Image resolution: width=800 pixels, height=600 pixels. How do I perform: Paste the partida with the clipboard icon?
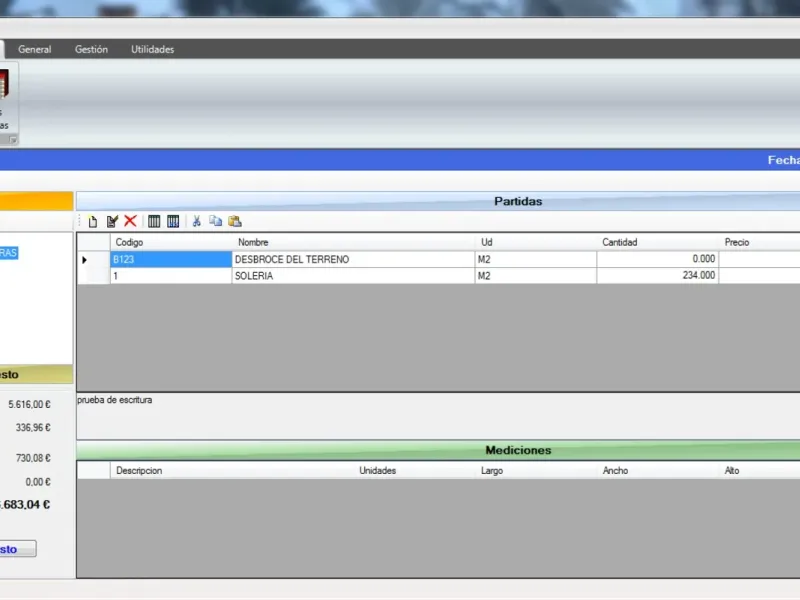[x=235, y=221]
